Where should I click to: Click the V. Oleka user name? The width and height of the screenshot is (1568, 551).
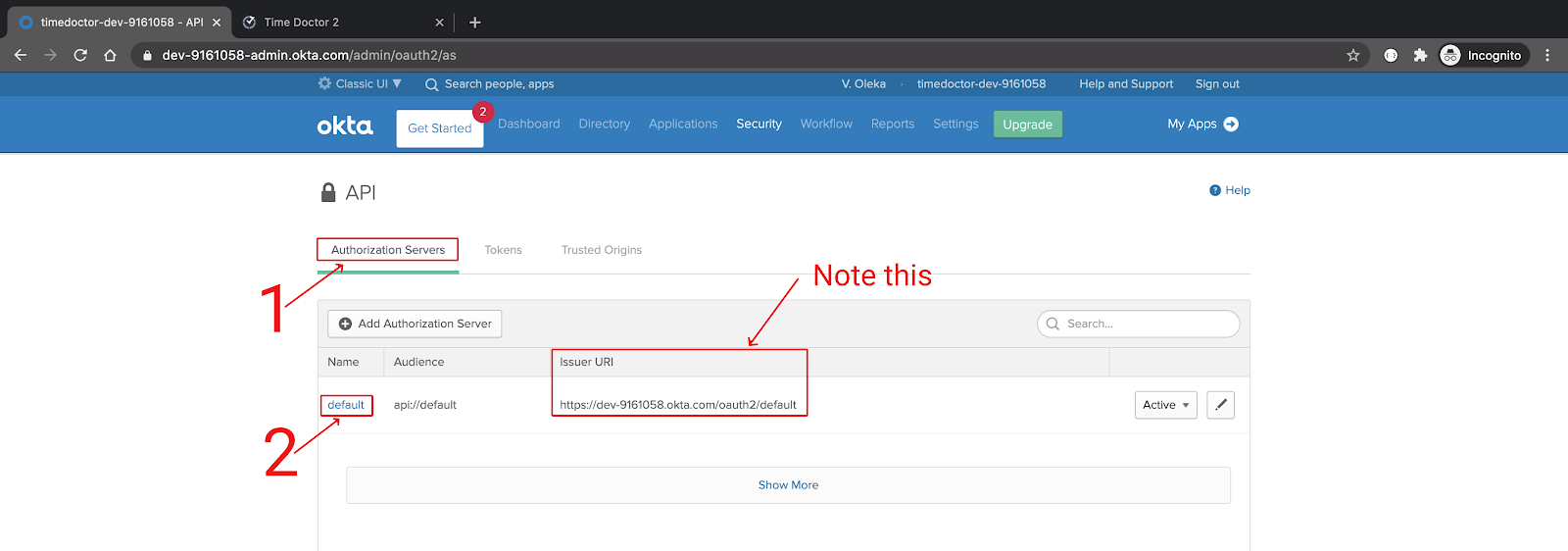[x=863, y=84]
